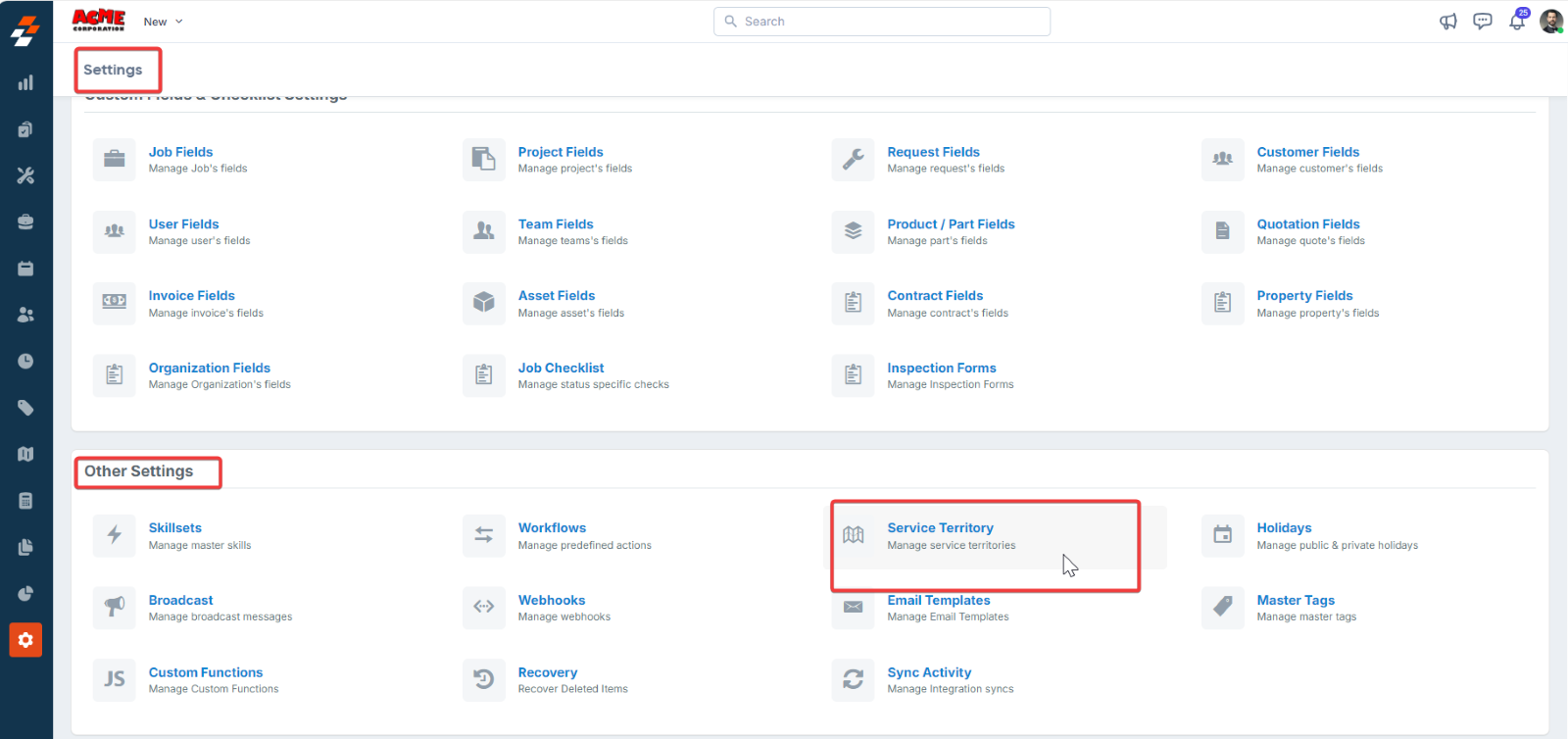The height and width of the screenshot is (739, 1568).
Task: Select the calendar icon in left sidebar
Action: pos(25,269)
